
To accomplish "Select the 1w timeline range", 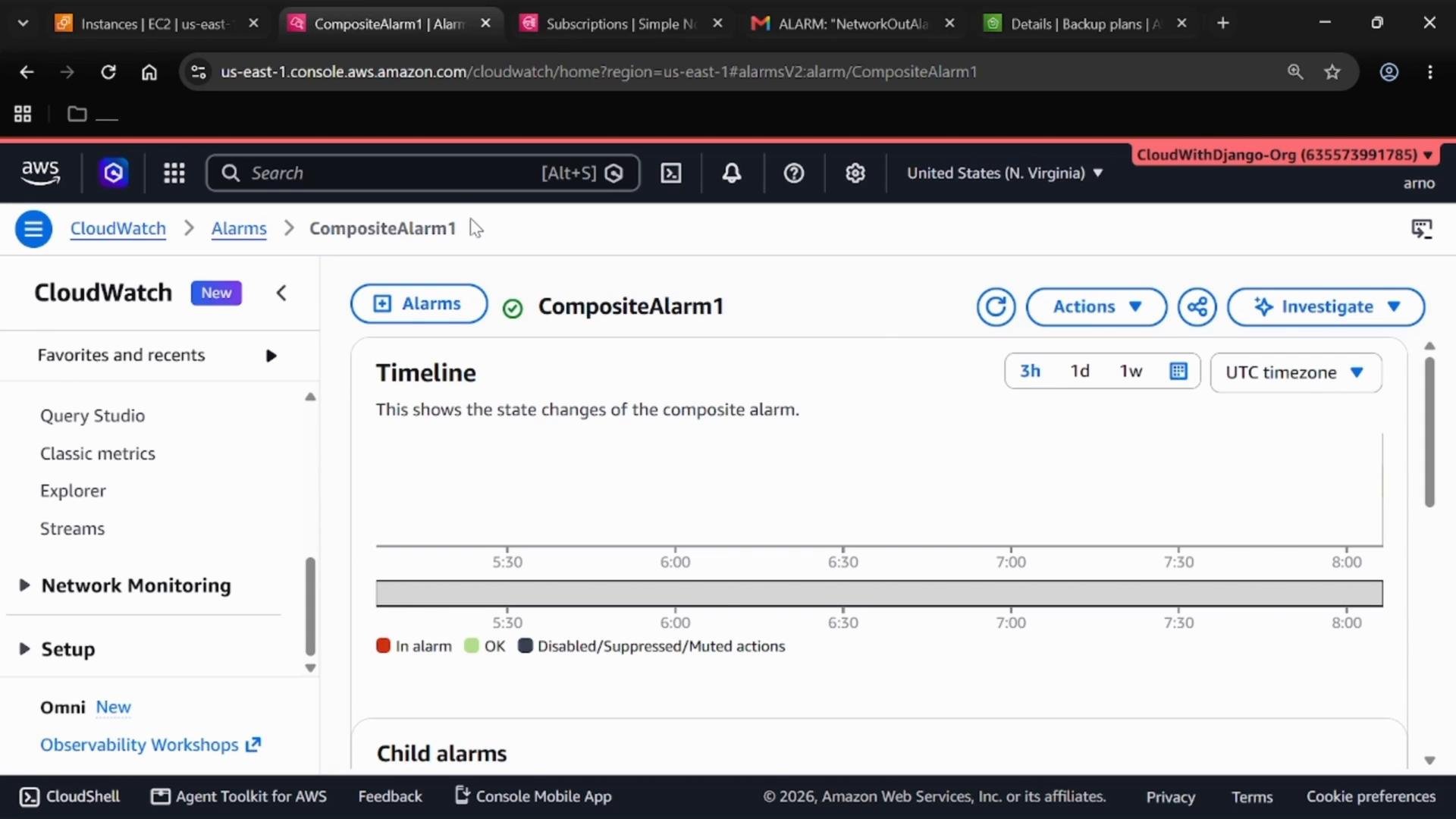I will pos(1131,371).
